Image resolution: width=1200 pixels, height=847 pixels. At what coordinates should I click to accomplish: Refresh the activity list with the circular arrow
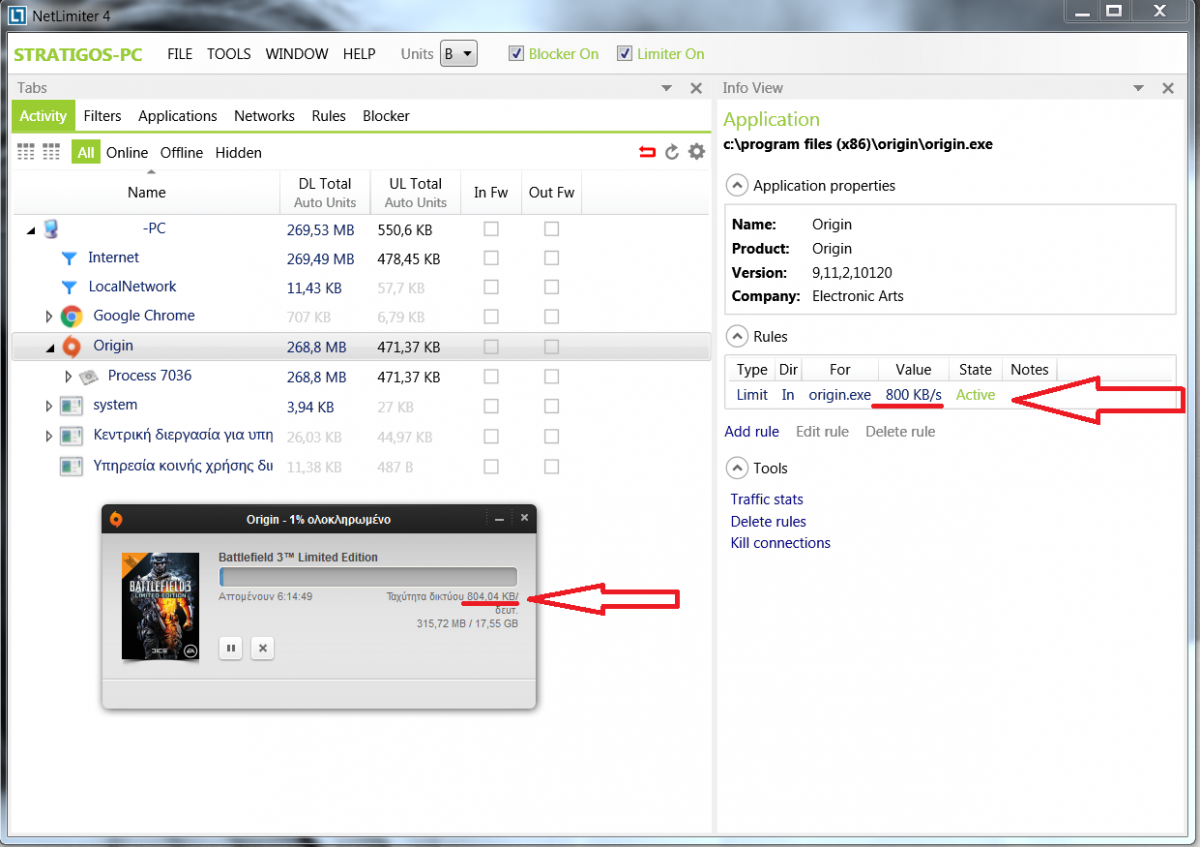pos(672,152)
